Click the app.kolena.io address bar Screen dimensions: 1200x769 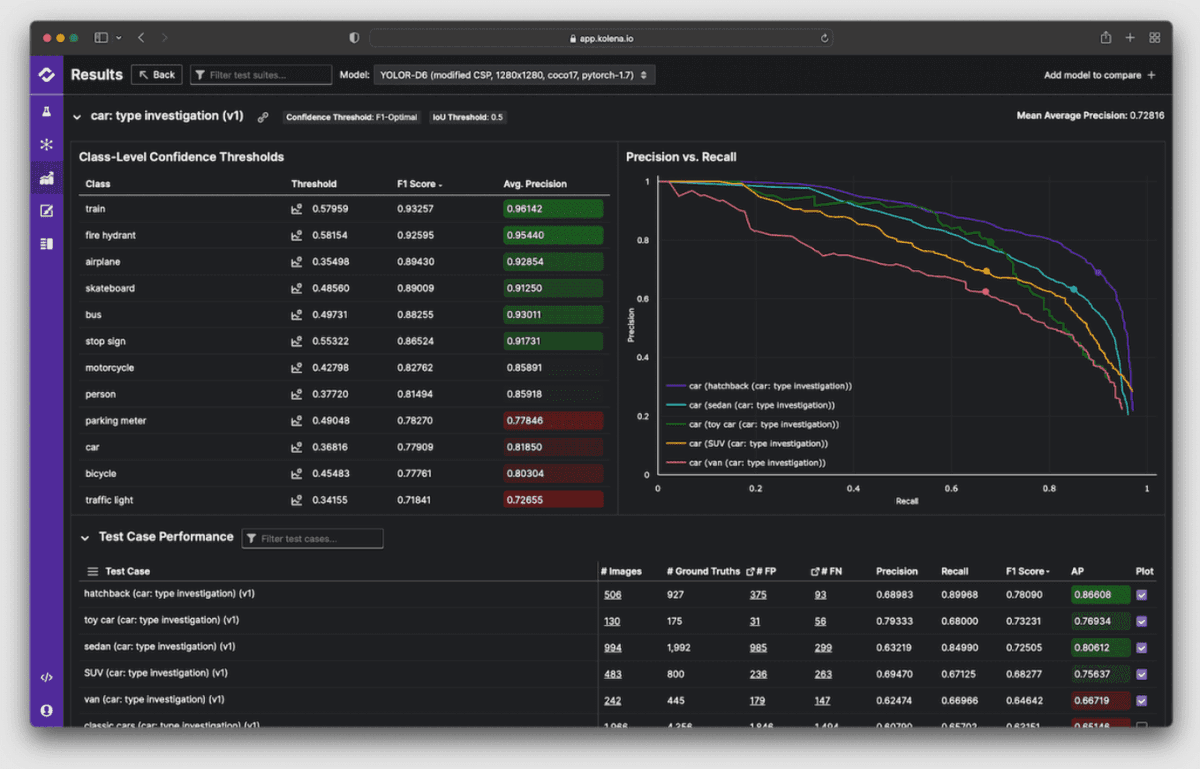[x=601, y=38]
